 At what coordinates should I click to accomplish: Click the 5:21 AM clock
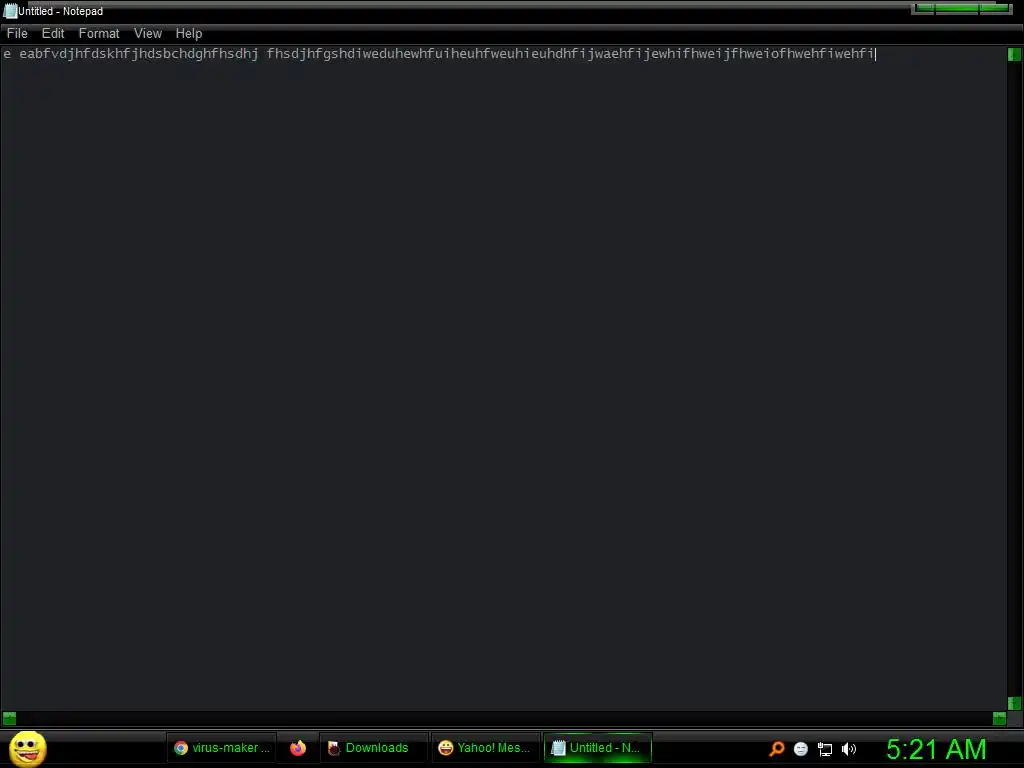pos(936,749)
